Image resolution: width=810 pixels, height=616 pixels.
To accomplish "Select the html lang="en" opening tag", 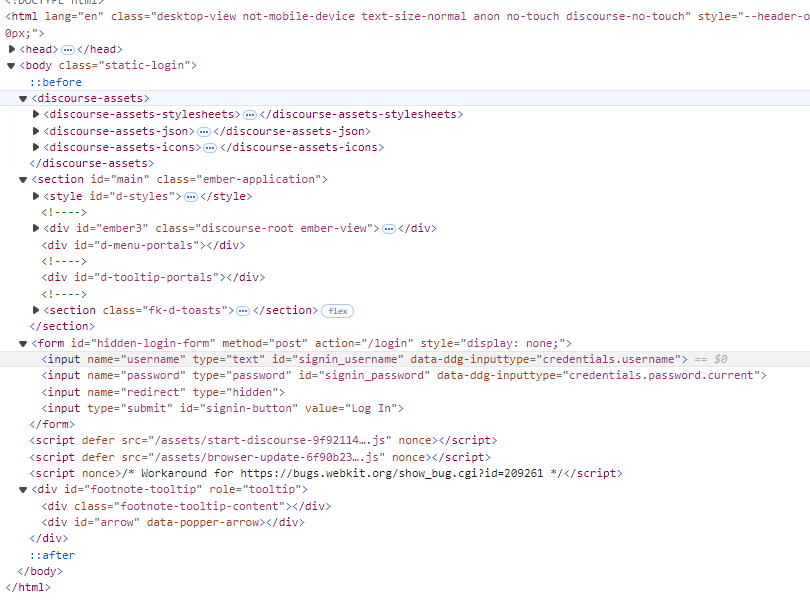I will (x=405, y=24).
